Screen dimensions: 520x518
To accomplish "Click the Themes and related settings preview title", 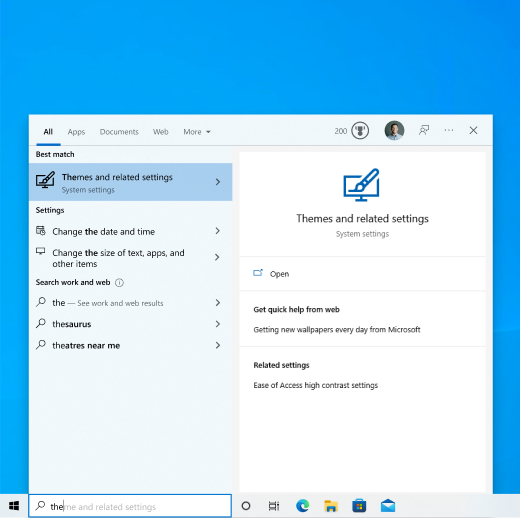I will [362, 219].
